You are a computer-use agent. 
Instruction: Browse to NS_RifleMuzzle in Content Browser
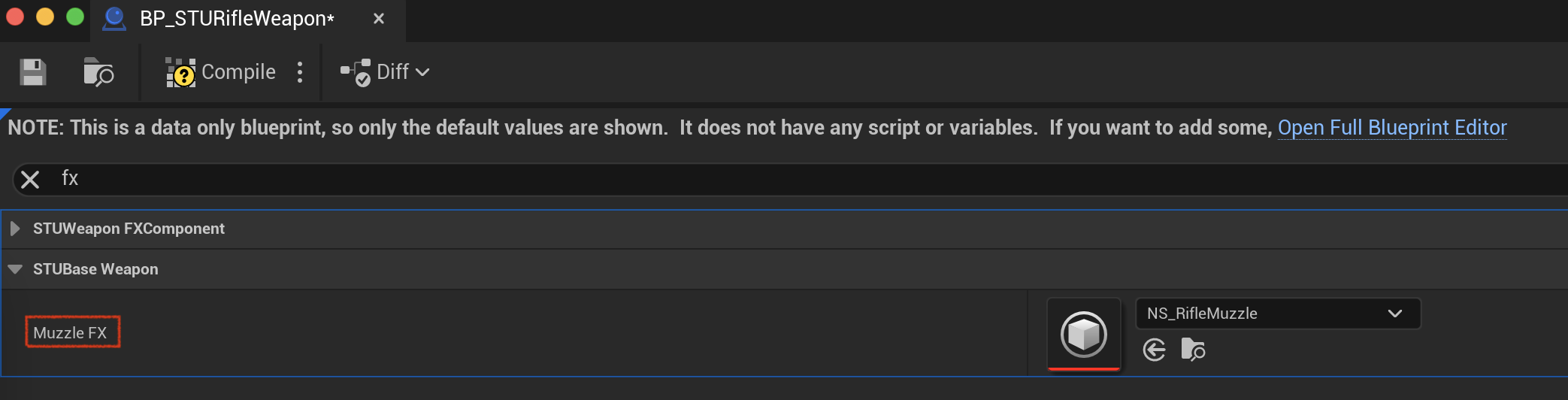pyautogui.click(x=1193, y=350)
